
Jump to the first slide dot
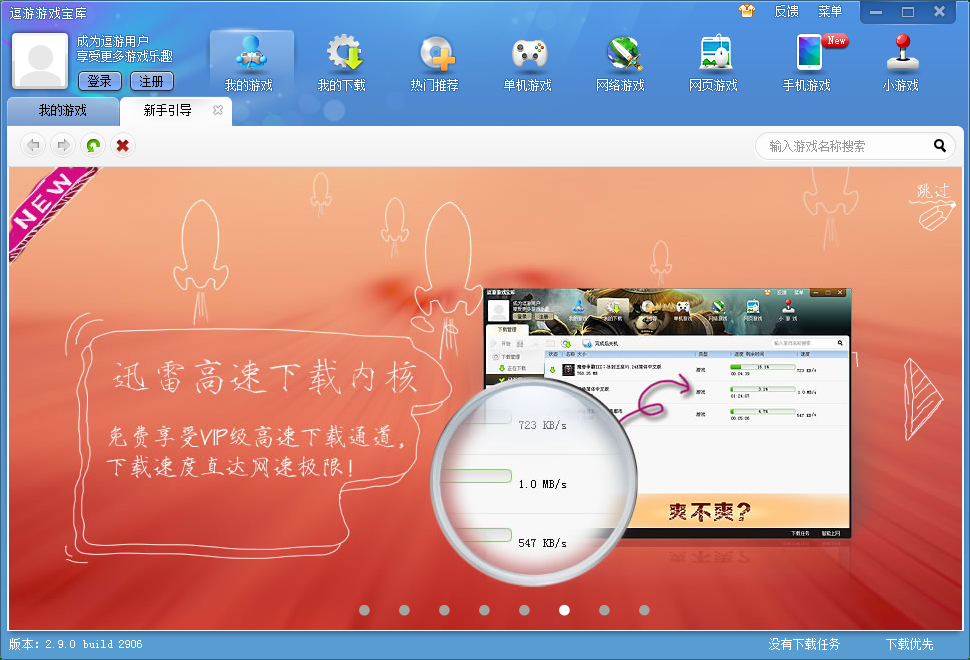pyautogui.click(x=364, y=610)
